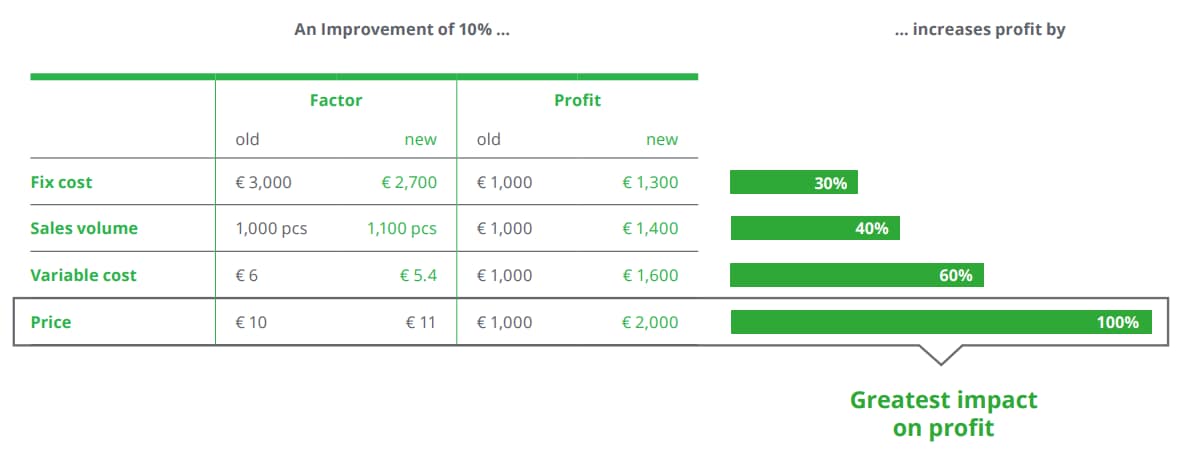Click the € 5.4 variable cost cell
The width and height of the screenshot is (1191, 451).
tap(419, 275)
